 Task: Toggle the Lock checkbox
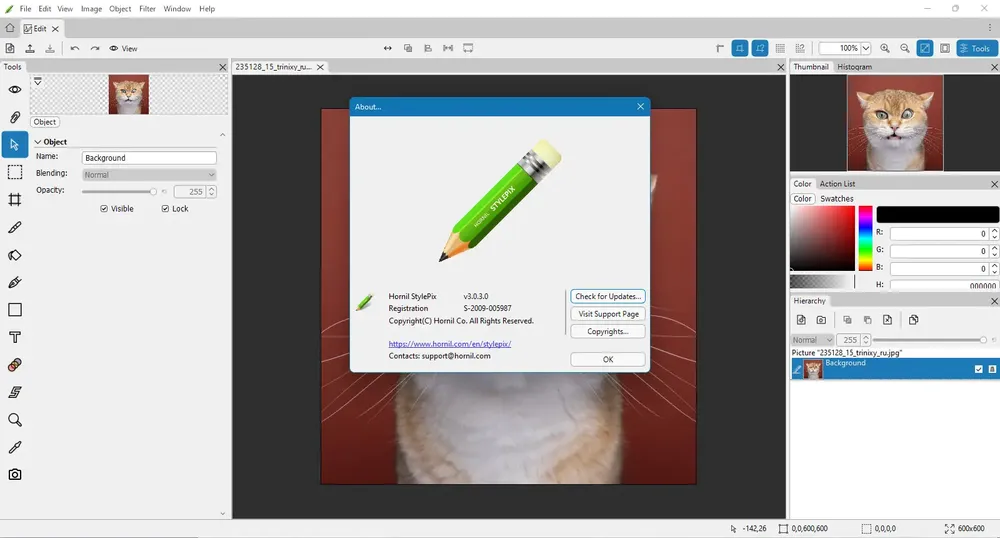[x=165, y=208]
